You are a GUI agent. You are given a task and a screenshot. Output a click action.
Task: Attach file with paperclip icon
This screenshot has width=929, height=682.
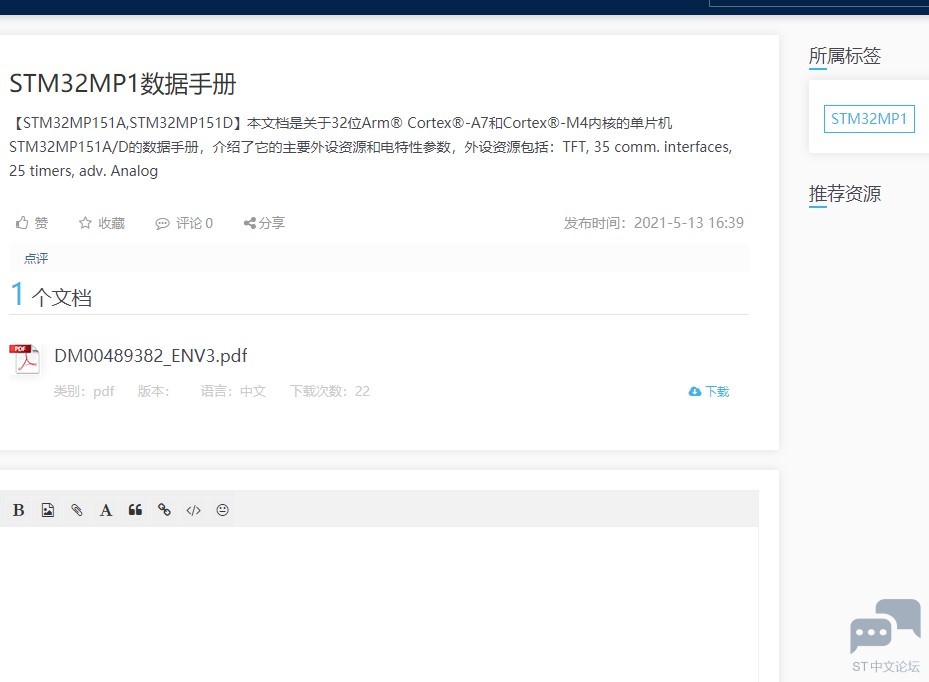[x=76, y=510]
